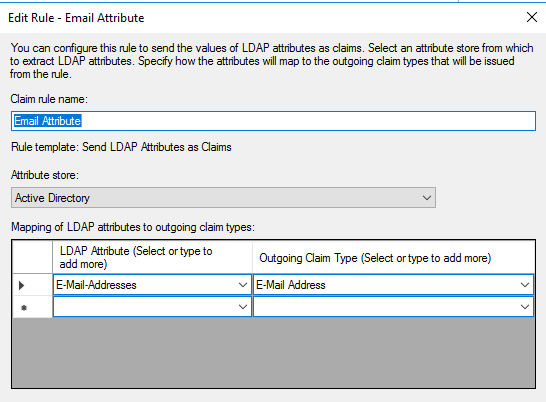Open the empty Outgoing Claim Type dropdown arrow

[525, 307]
